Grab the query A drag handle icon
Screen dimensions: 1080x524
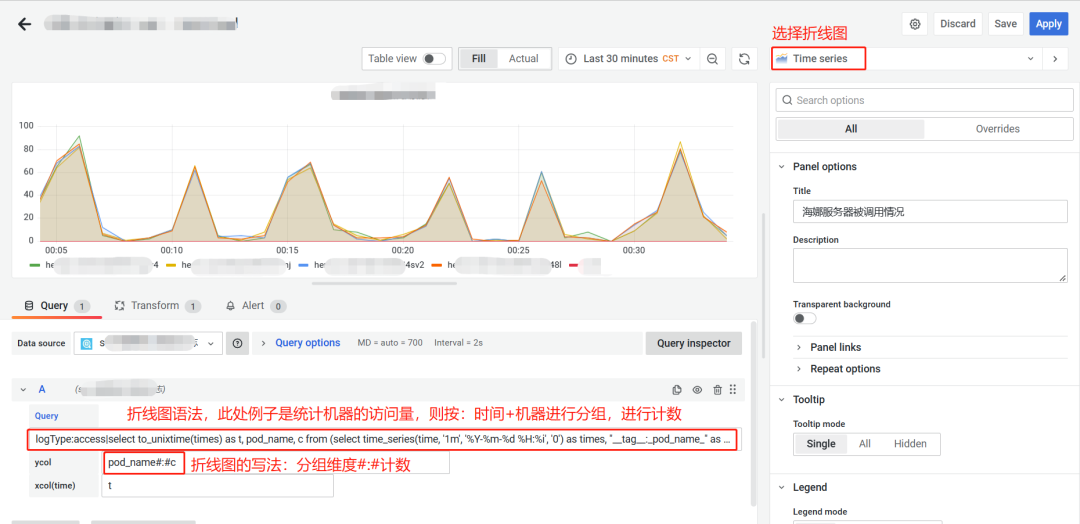pos(733,390)
